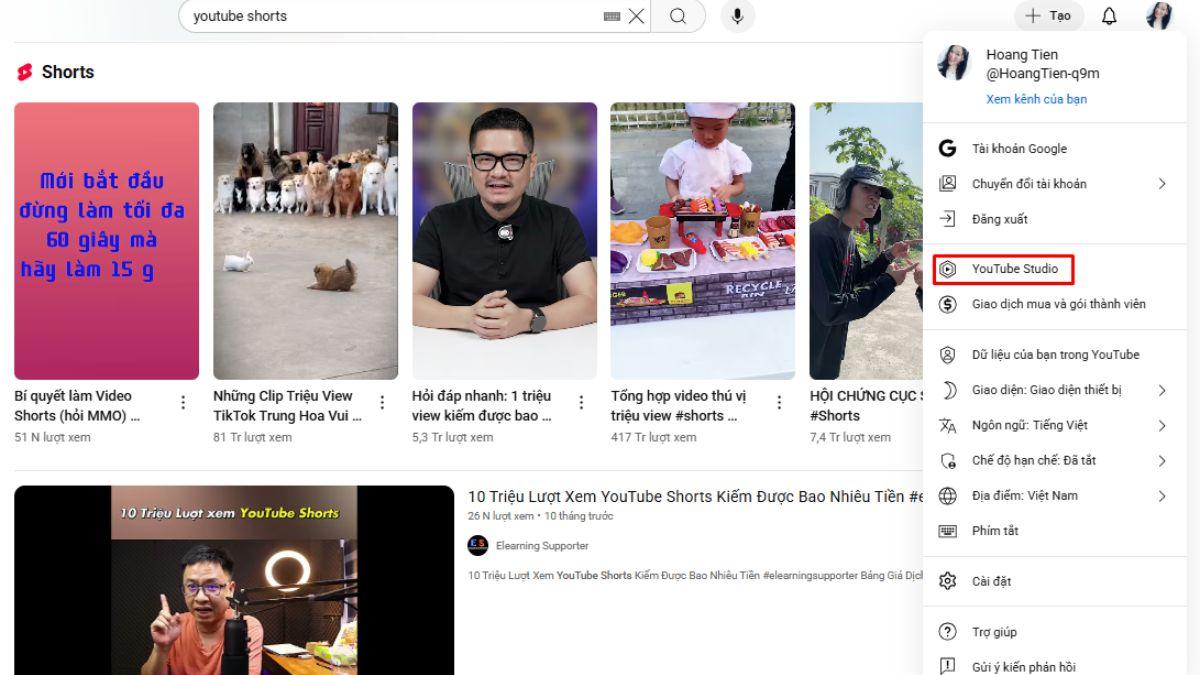Click the Shorts logo icon

[25, 72]
